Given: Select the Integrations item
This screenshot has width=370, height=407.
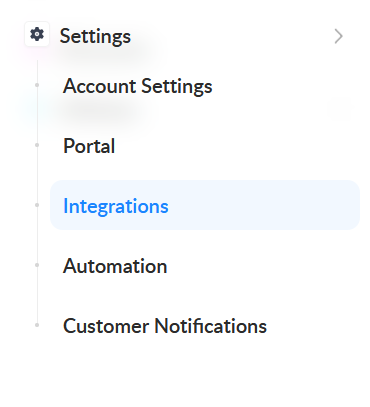Looking at the screenshot, I should (x=205, y=205).
